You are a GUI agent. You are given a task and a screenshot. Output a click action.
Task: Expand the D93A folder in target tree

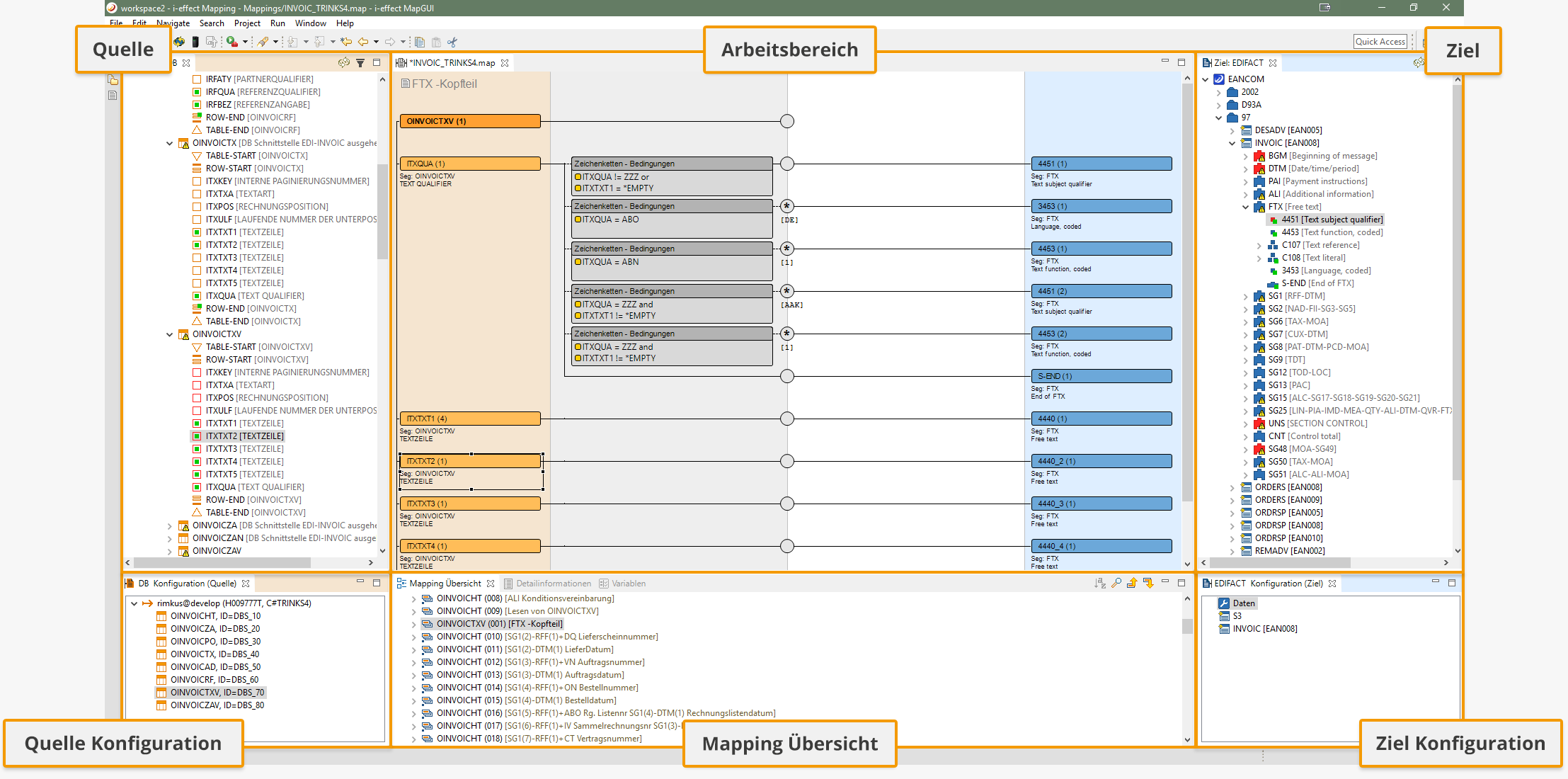coord(1219,105)
